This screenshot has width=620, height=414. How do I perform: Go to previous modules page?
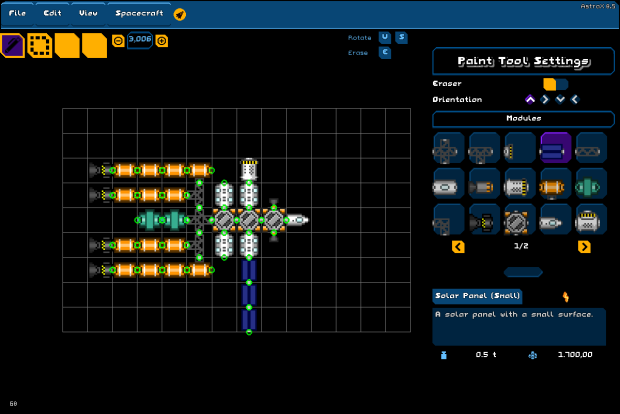[x=458, y=247]
